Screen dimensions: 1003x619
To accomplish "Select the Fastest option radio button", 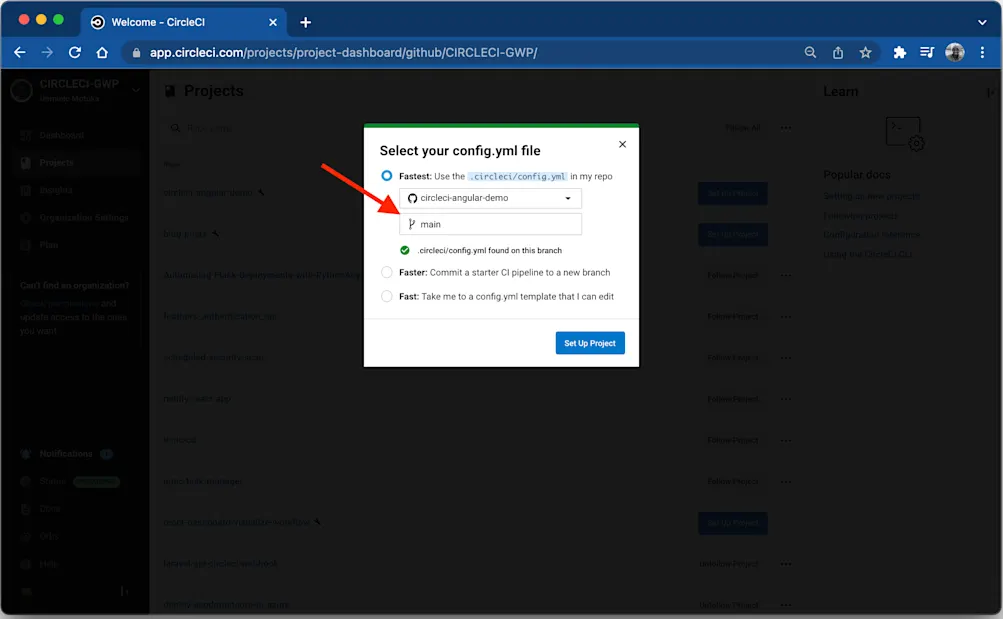I will coord(386,176).
